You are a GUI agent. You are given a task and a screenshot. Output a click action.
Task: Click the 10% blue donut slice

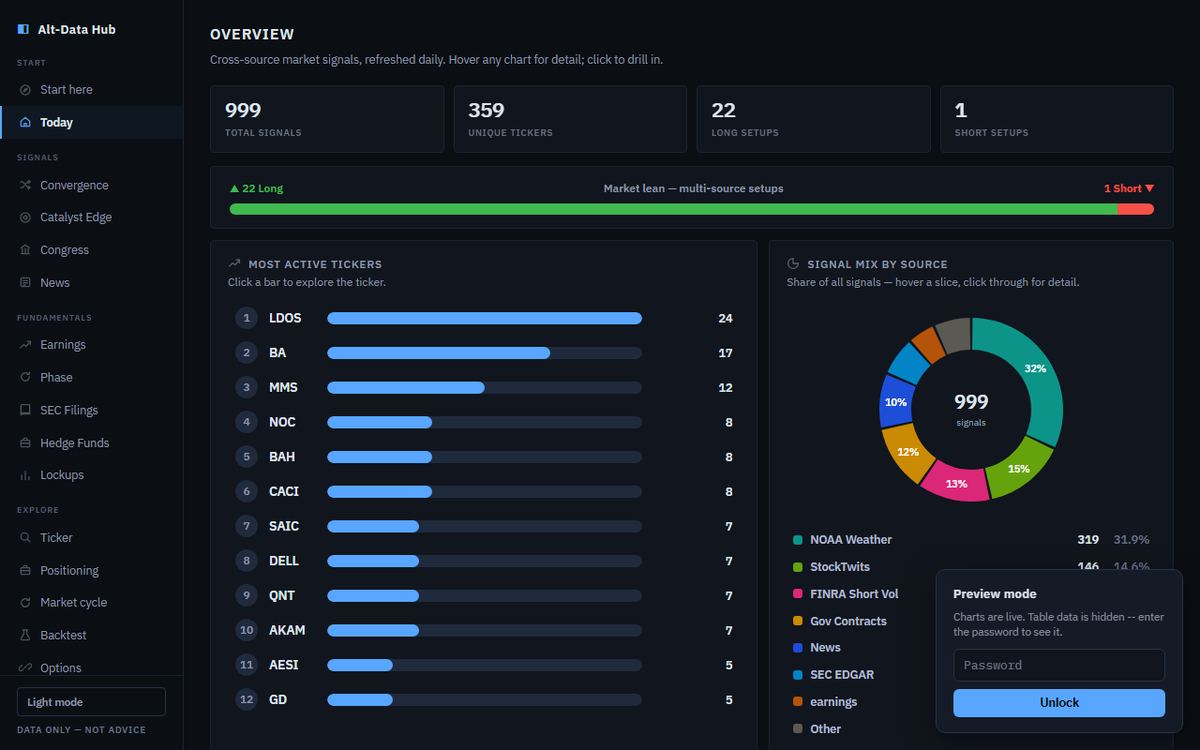click(x=896, y=402)
